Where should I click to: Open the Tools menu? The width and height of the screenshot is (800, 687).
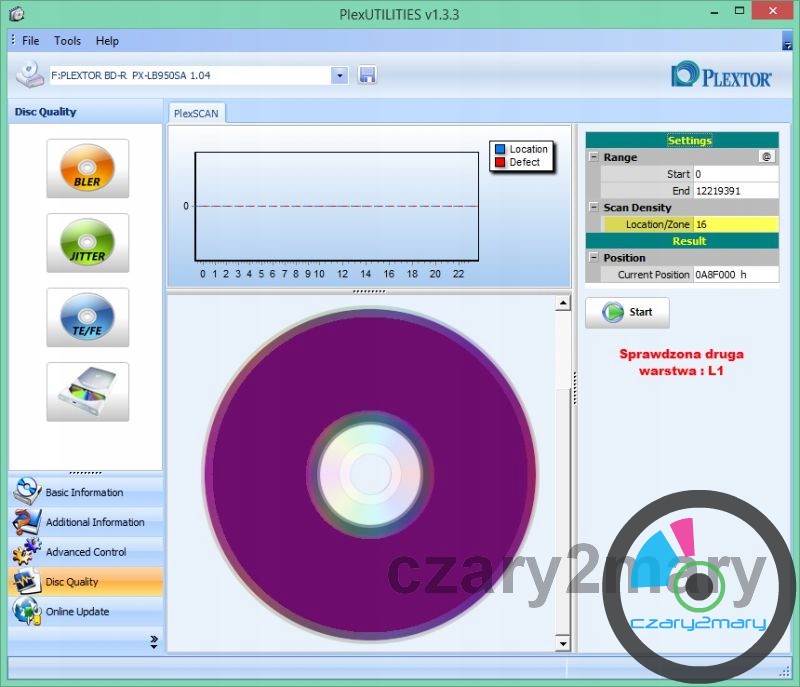[68, 41]
